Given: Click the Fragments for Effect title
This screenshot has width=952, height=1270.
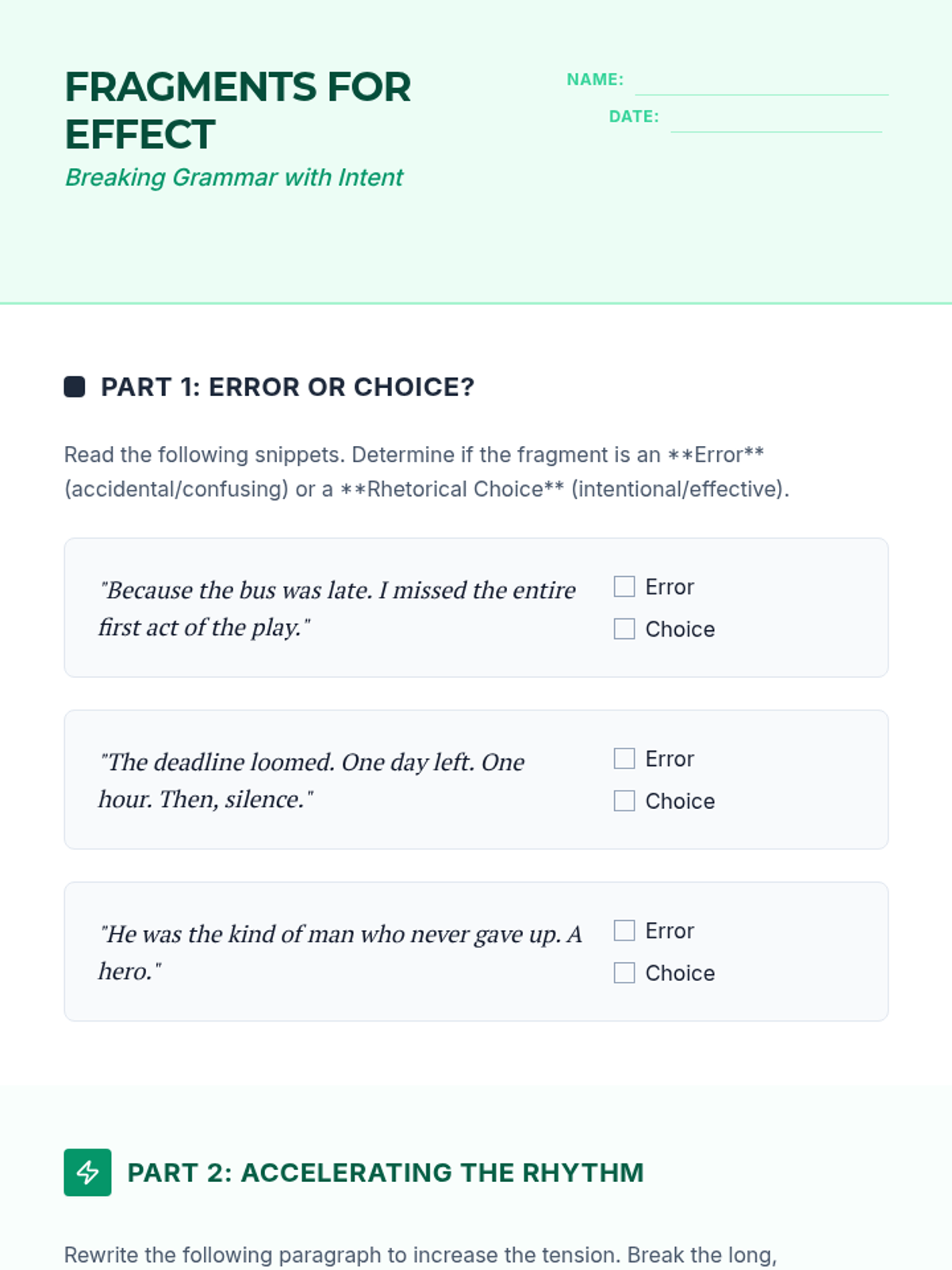Looking at the screenshot, I should 238,110.
